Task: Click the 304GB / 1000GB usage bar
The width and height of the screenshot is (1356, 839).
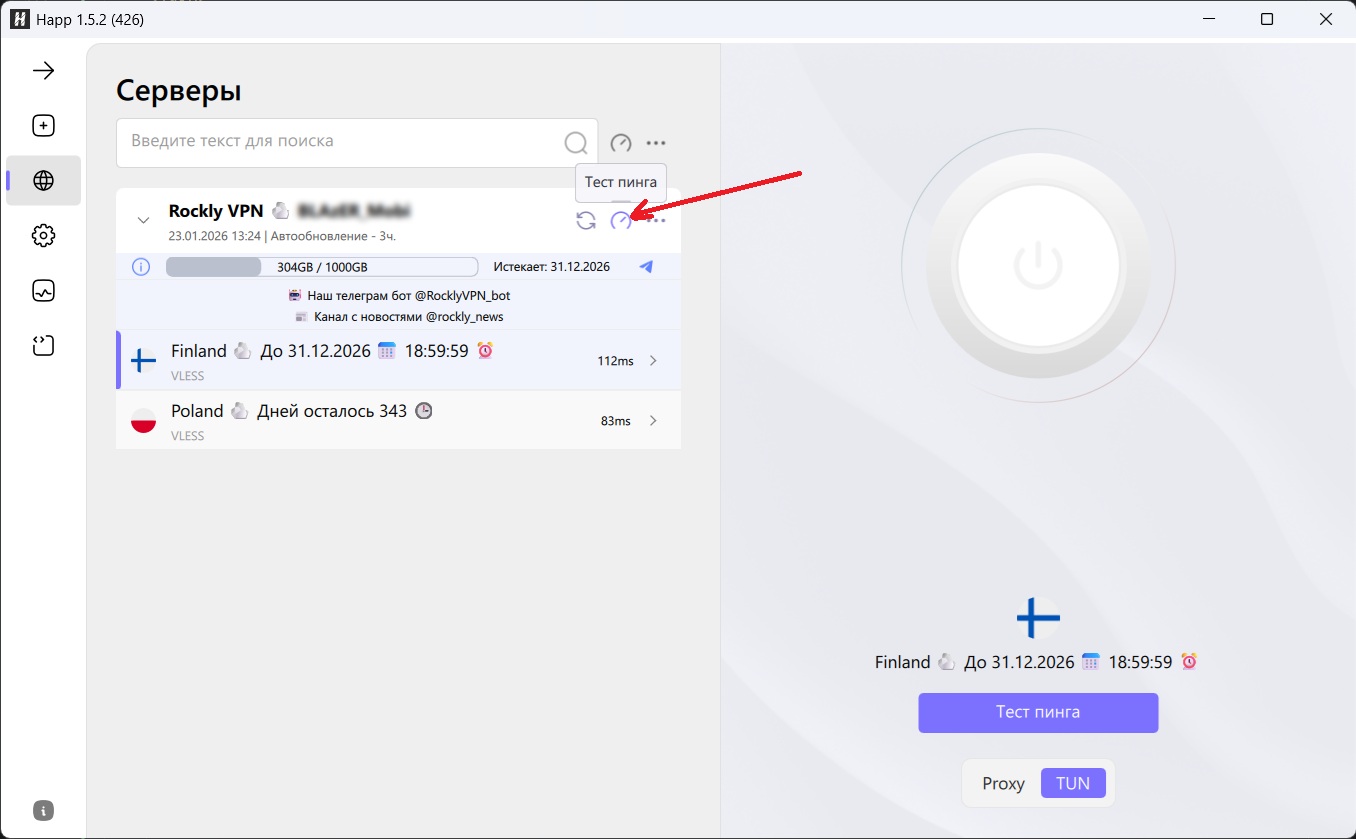Action: (321, 267)
